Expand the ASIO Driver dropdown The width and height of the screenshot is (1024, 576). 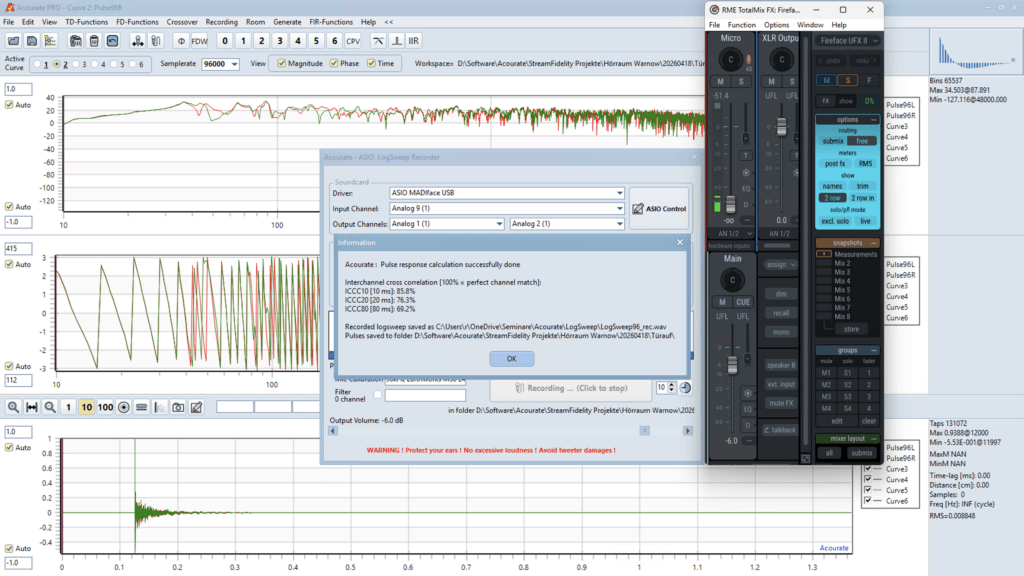620,193
